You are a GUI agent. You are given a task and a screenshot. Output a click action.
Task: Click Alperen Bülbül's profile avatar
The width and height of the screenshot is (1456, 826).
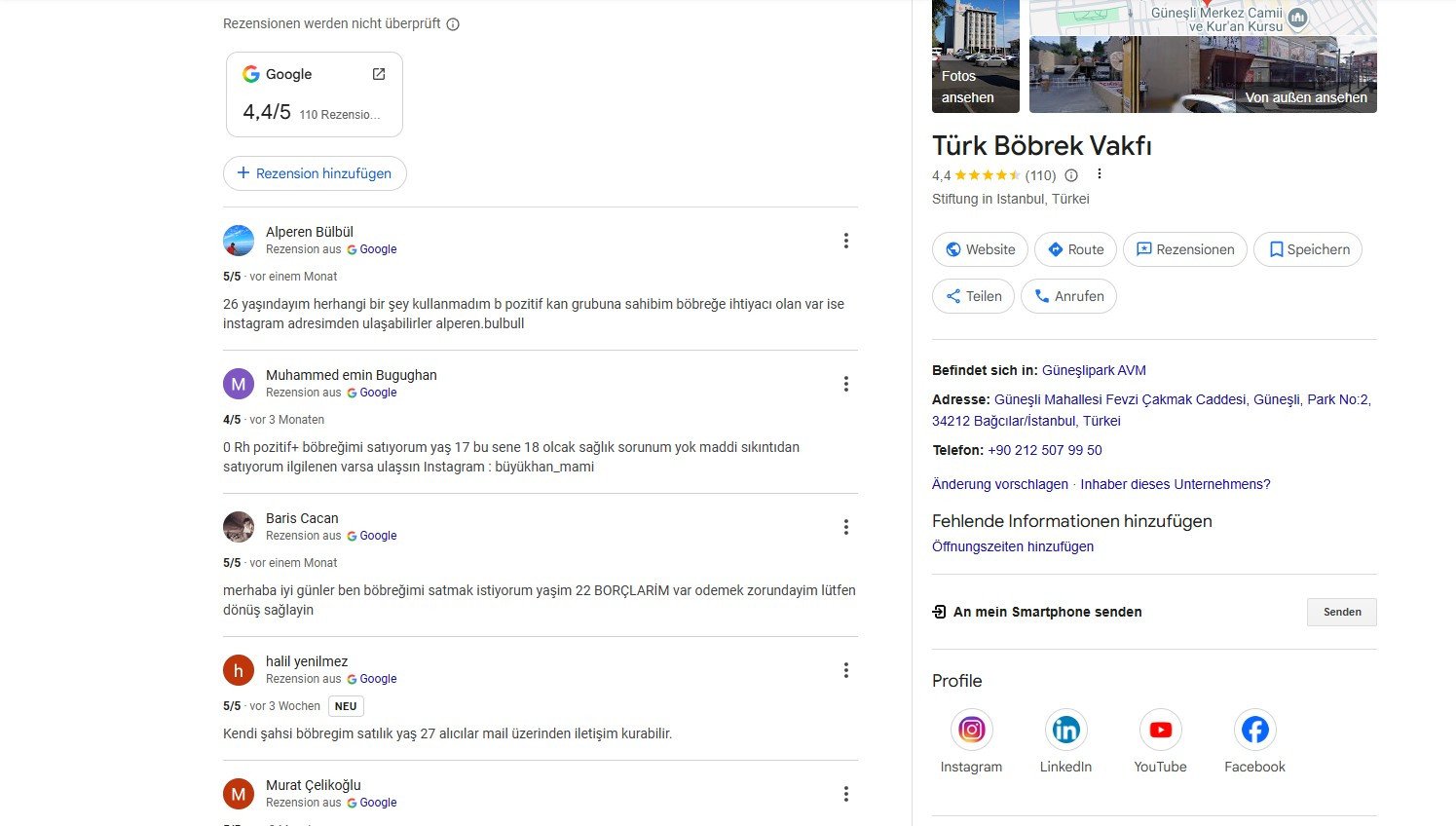[x=239, y=241]
